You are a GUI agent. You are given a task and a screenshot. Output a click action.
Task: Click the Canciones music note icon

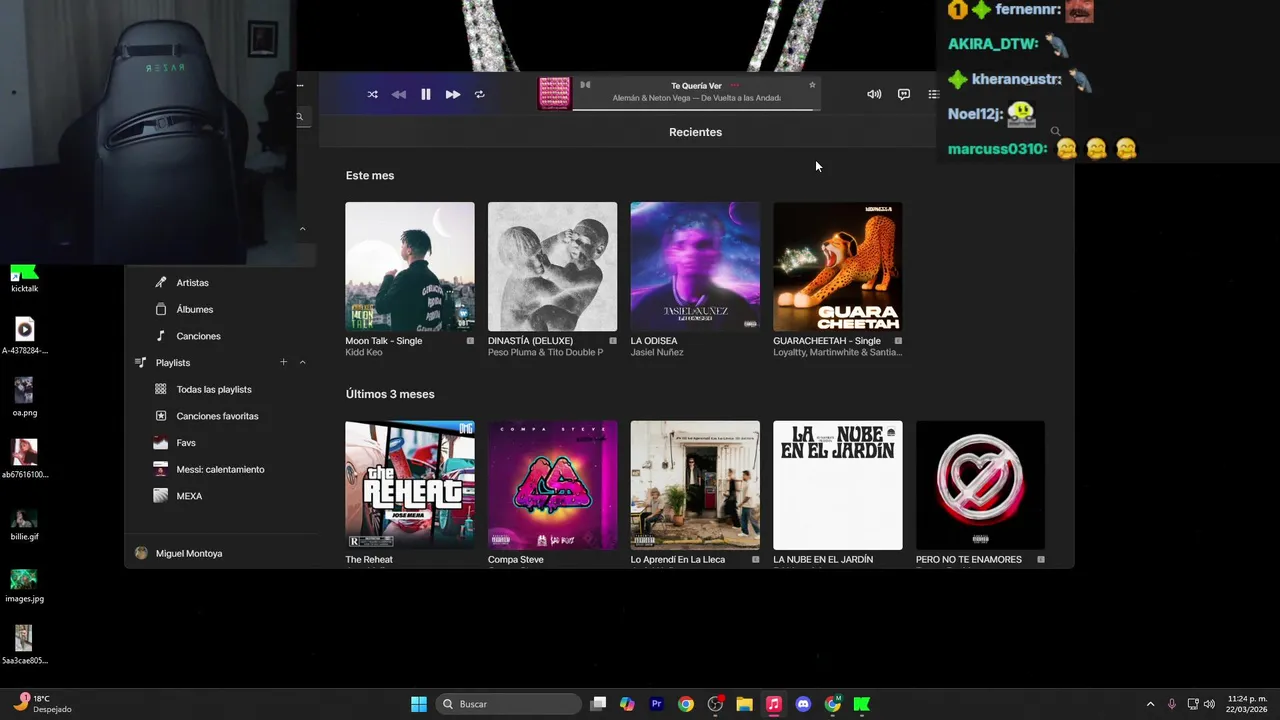[161, 336]
